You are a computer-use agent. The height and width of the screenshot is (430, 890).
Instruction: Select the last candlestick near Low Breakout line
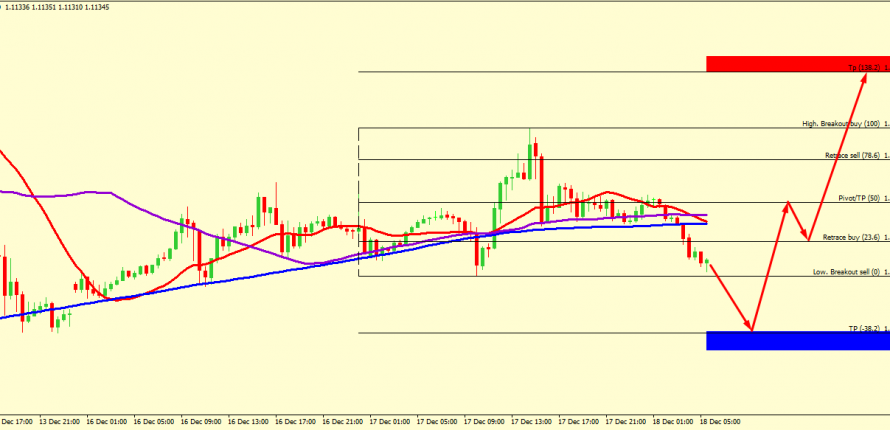point(707,263)
